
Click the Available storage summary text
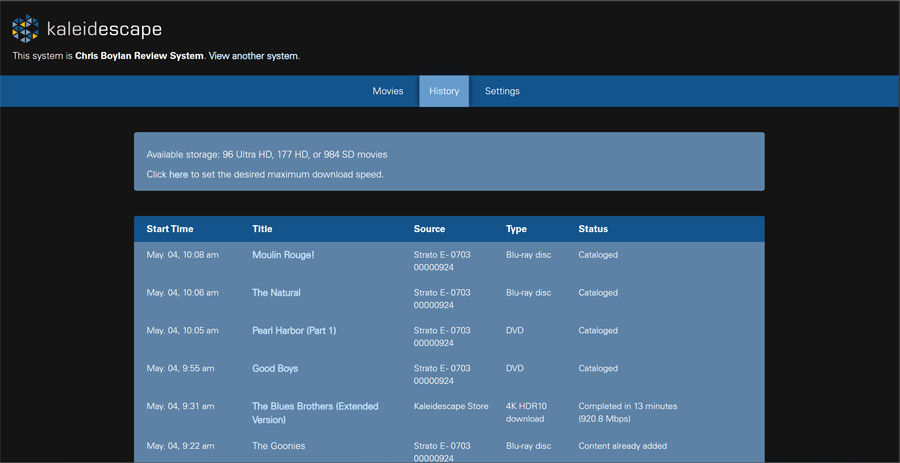pos(267,155)
